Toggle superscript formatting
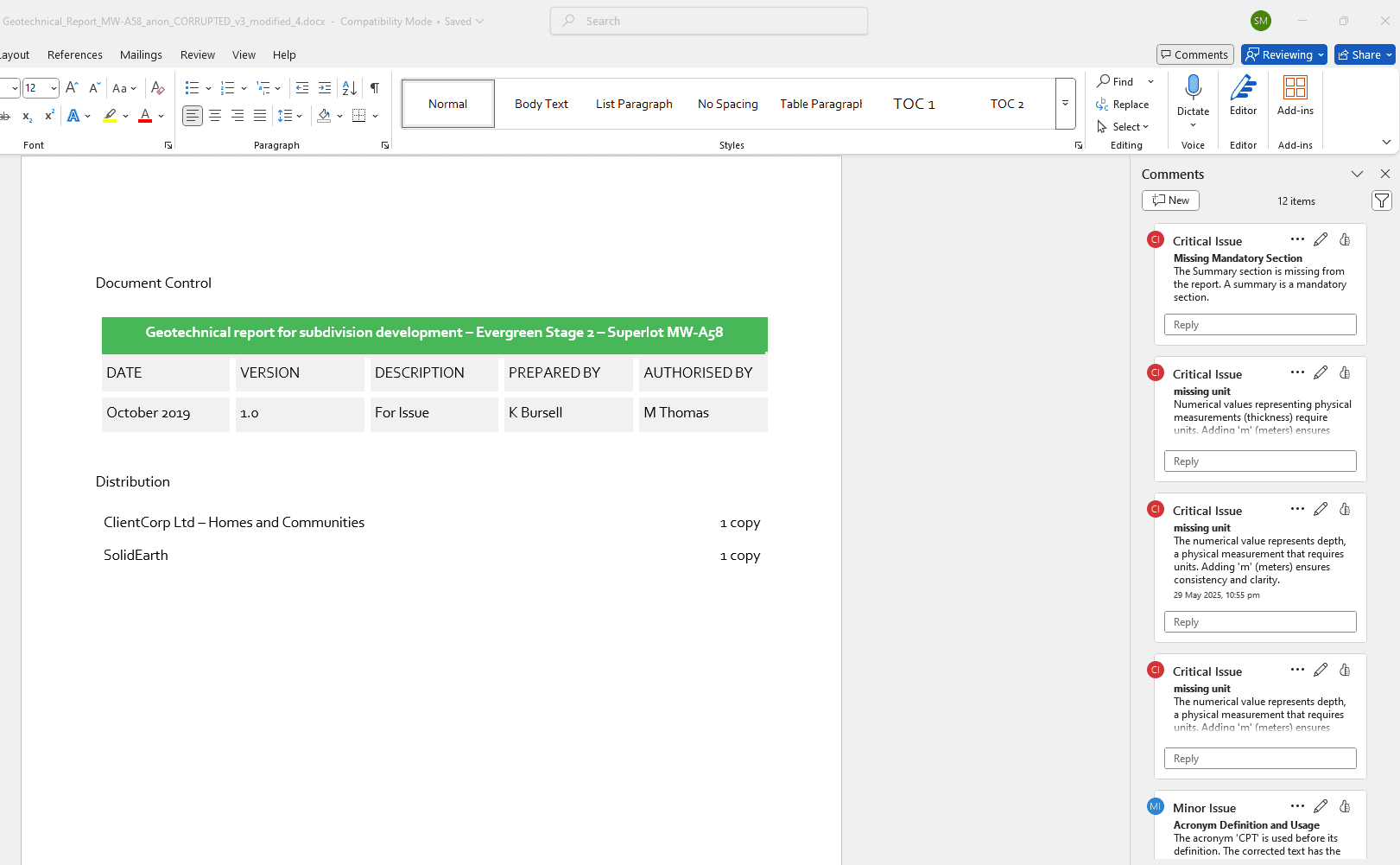Screen dimensions: 1400x865 pos(49,116)
